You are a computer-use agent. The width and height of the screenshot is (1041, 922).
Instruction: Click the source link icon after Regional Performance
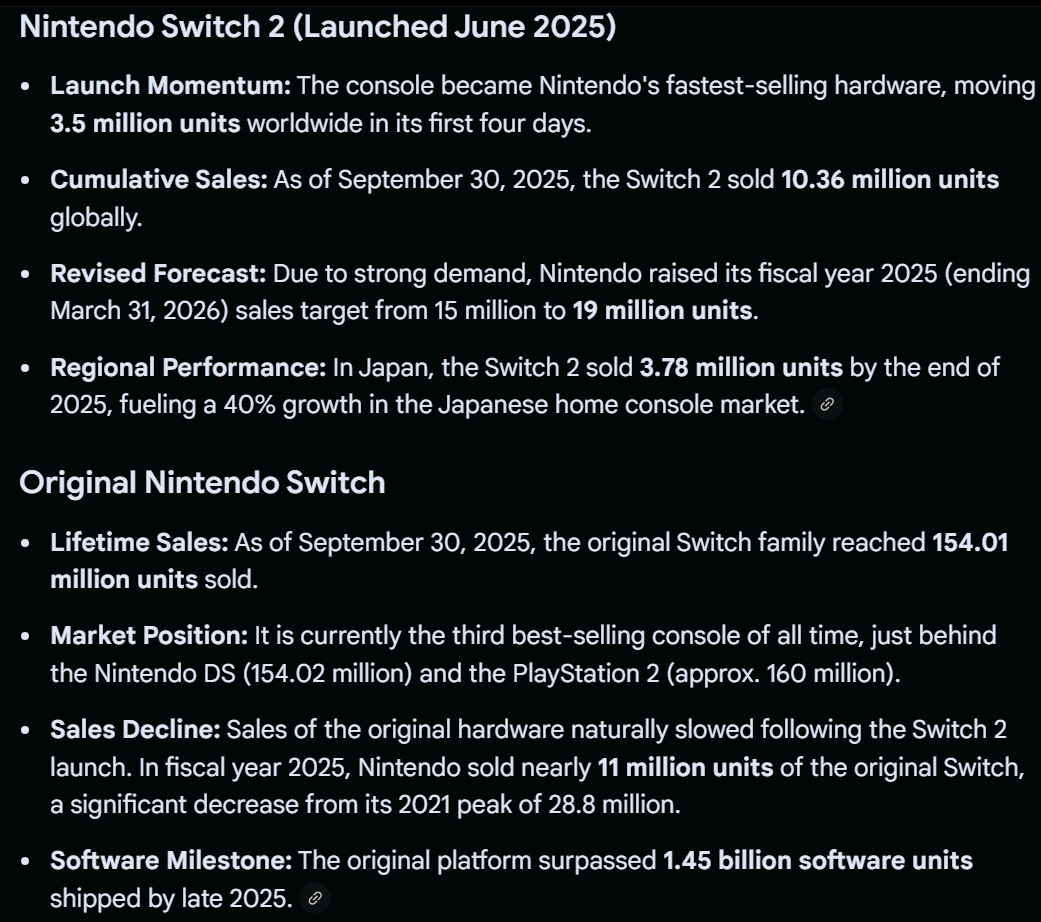pos(827,405)
